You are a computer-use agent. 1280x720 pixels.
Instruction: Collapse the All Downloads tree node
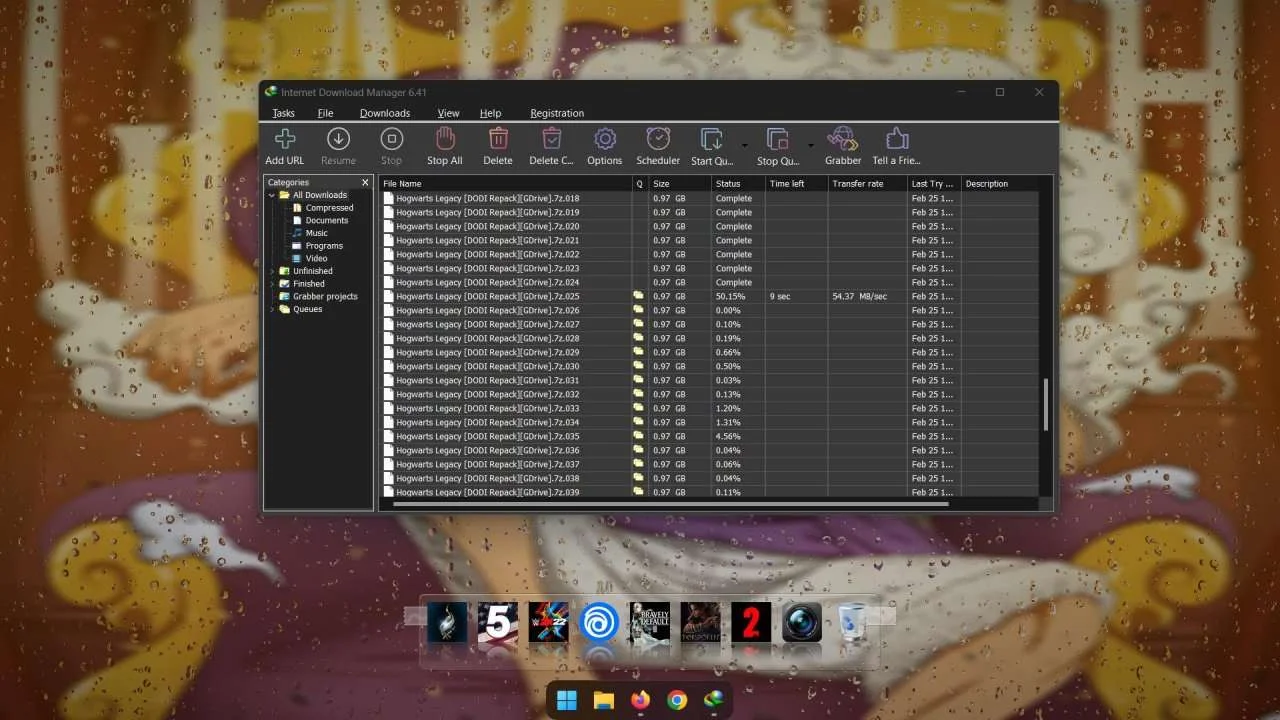point(272,195)
